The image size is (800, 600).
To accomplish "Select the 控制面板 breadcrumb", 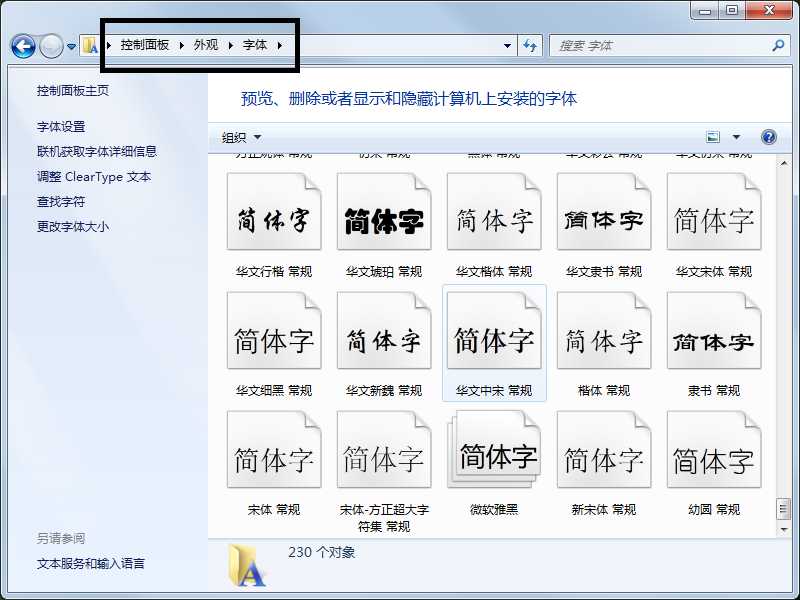I will pyautogui.click(x=144, y=45).
